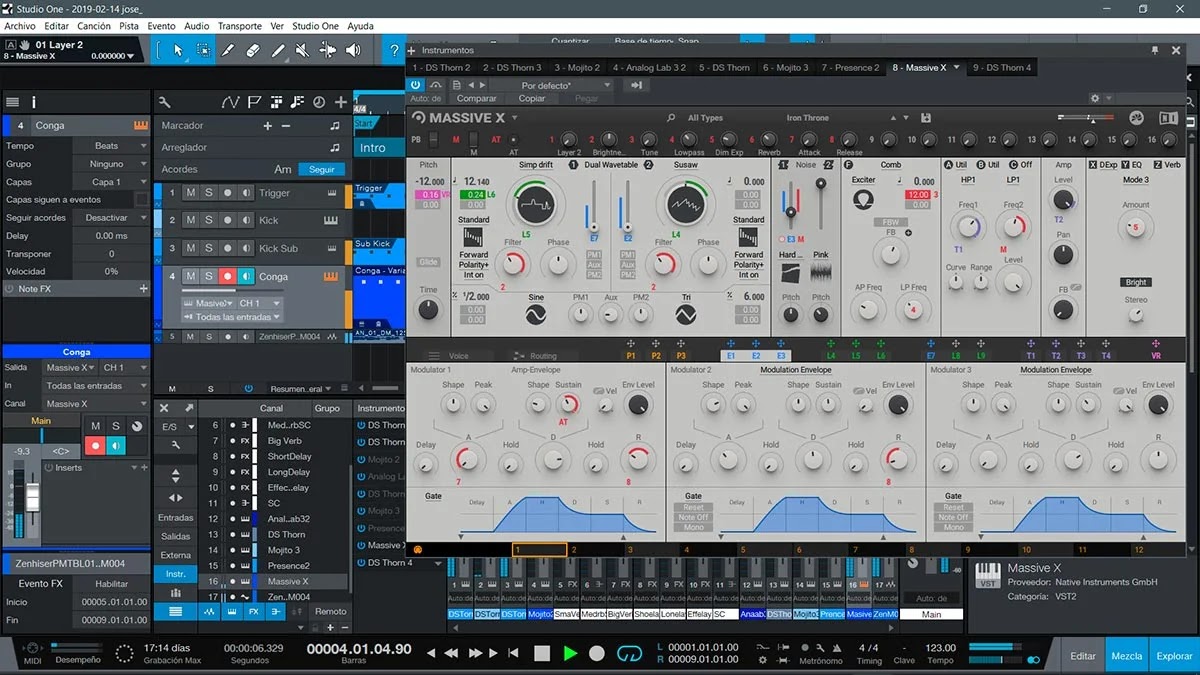Remove a marker with the minus button
Image resolution: width=1200 pixels, height=675 pixels.
point(286,126)
